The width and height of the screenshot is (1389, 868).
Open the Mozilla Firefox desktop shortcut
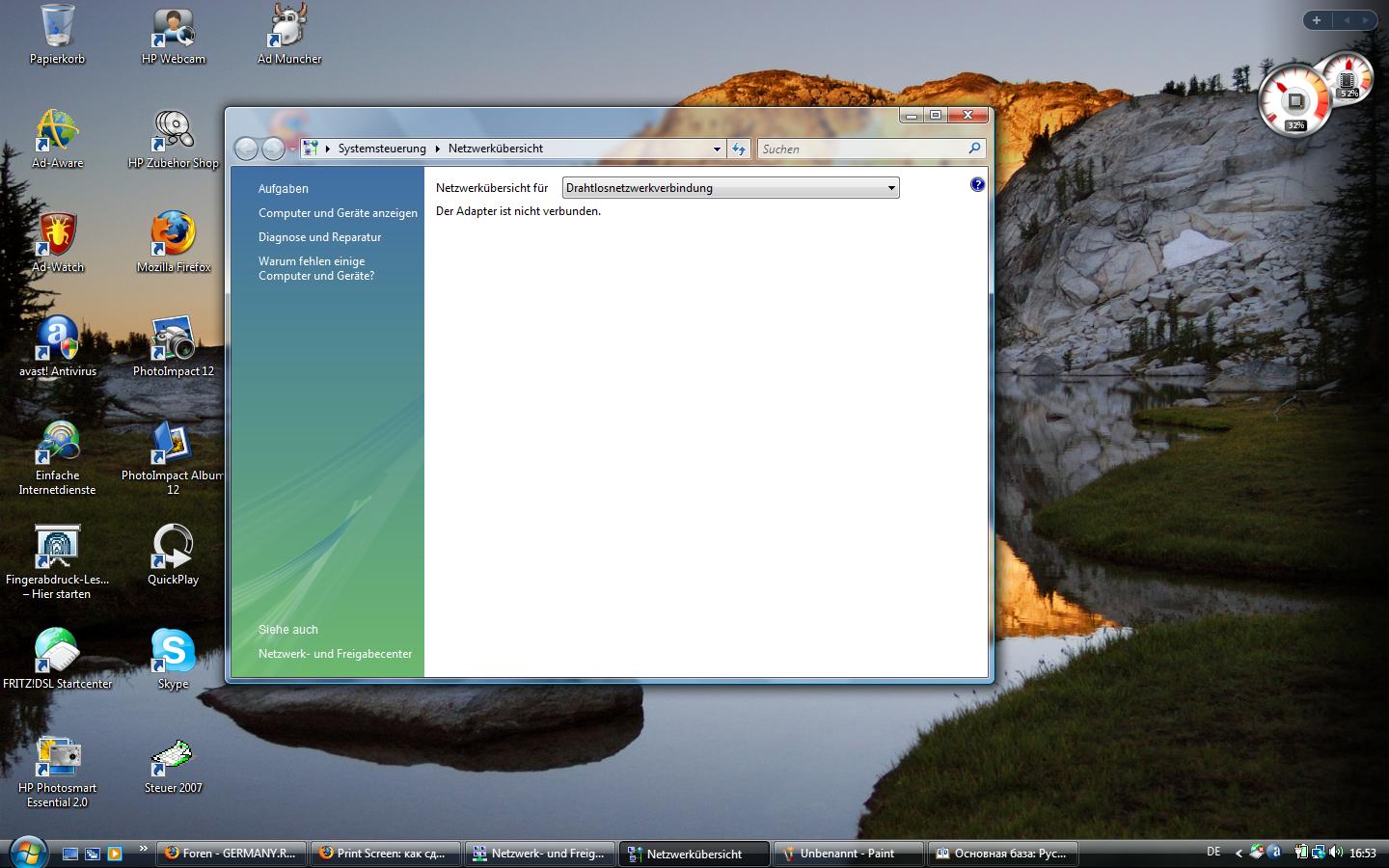[174, 234]
